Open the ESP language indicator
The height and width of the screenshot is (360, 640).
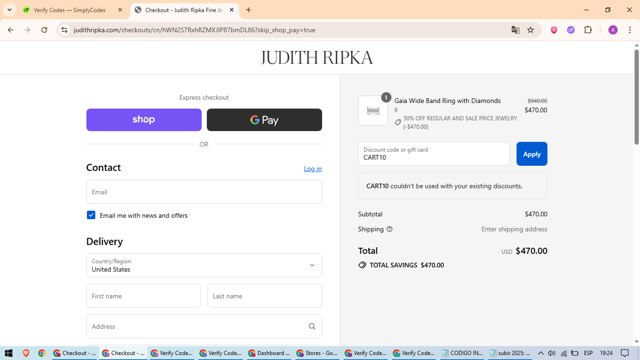tap(588, 353)
